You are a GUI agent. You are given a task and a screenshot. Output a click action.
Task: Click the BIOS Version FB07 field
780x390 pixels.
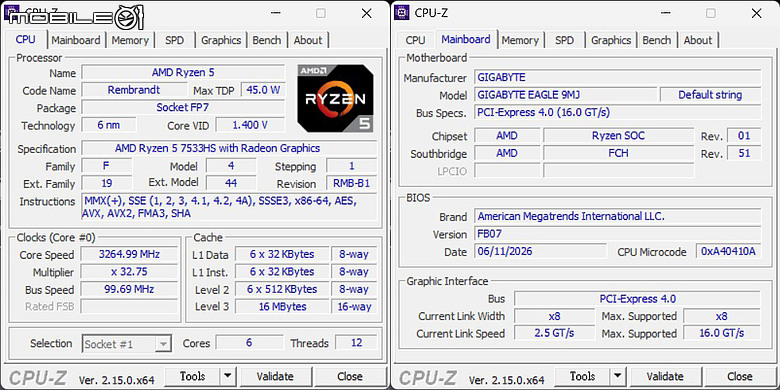point(617,234)
